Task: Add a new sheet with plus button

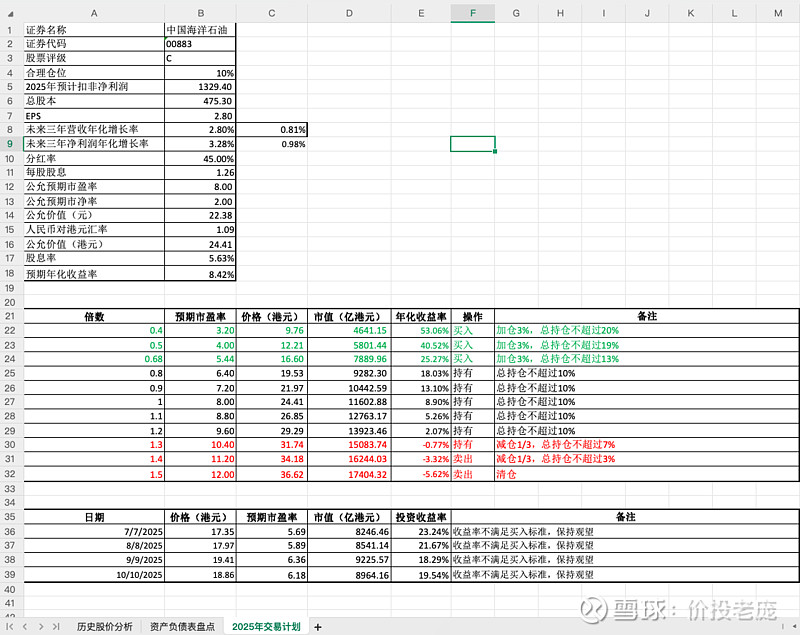Action: pos(318,627)
